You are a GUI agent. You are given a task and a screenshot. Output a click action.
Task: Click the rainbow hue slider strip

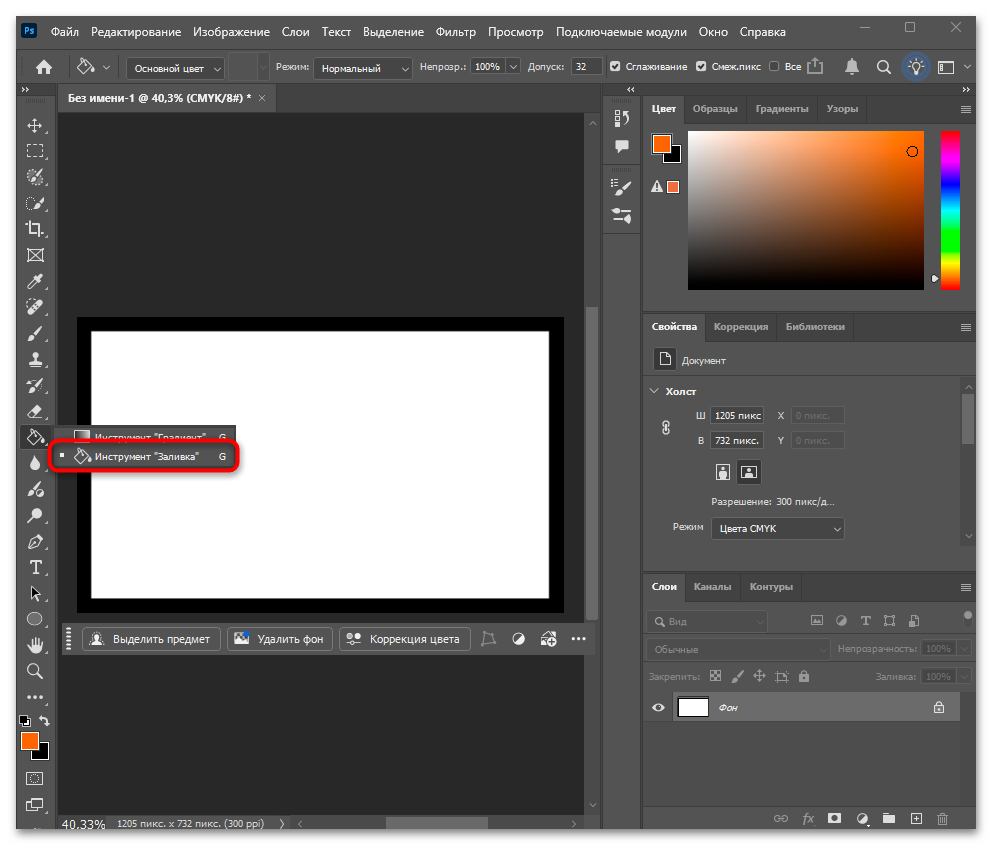click(950, 211)
